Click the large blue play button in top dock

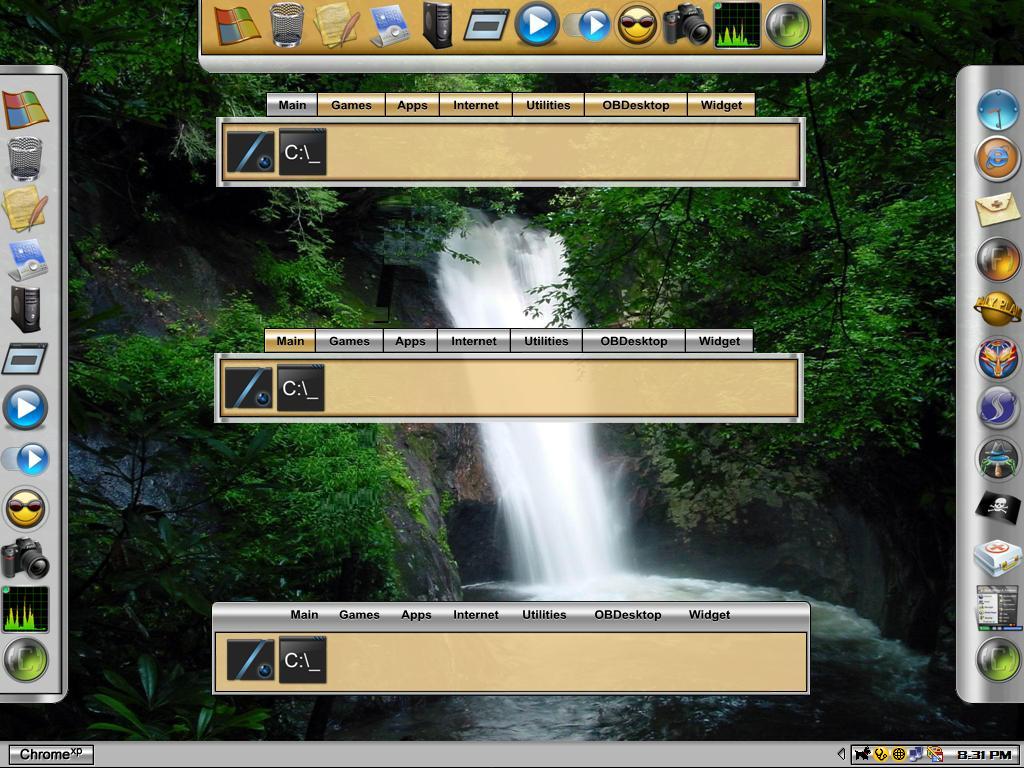[537, 24]
